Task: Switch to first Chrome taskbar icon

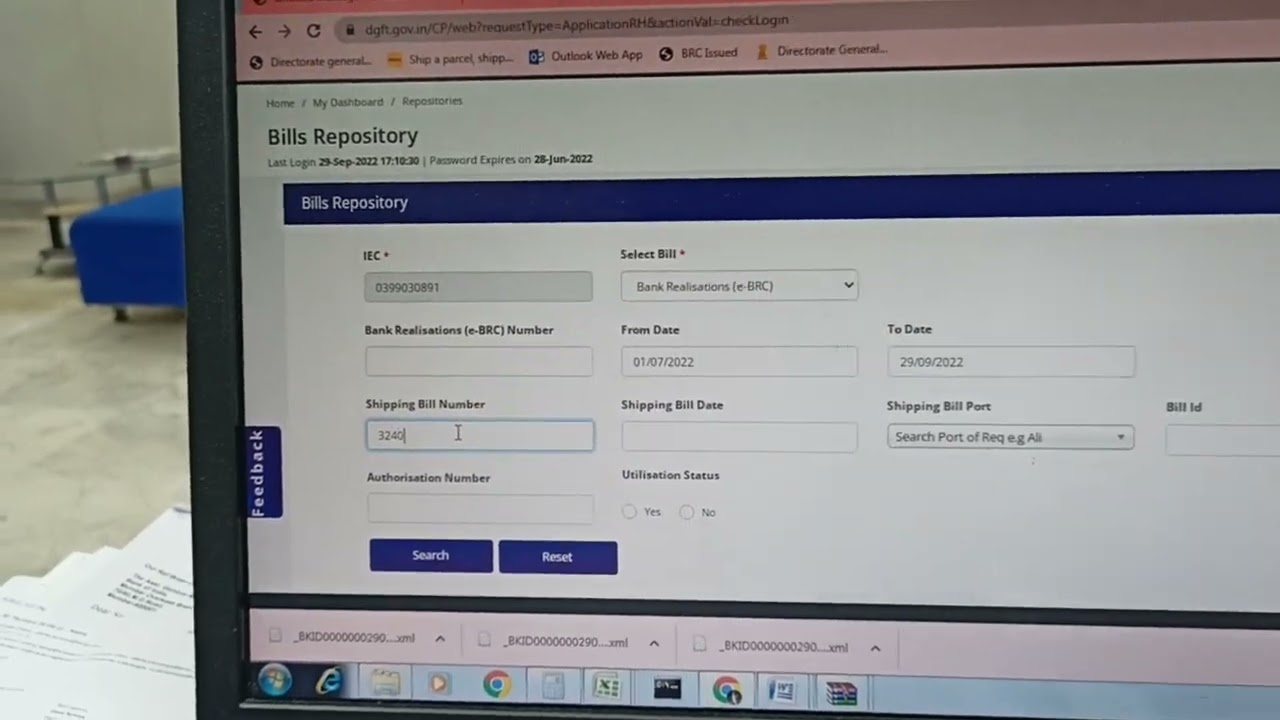Action: pos(496,686)
